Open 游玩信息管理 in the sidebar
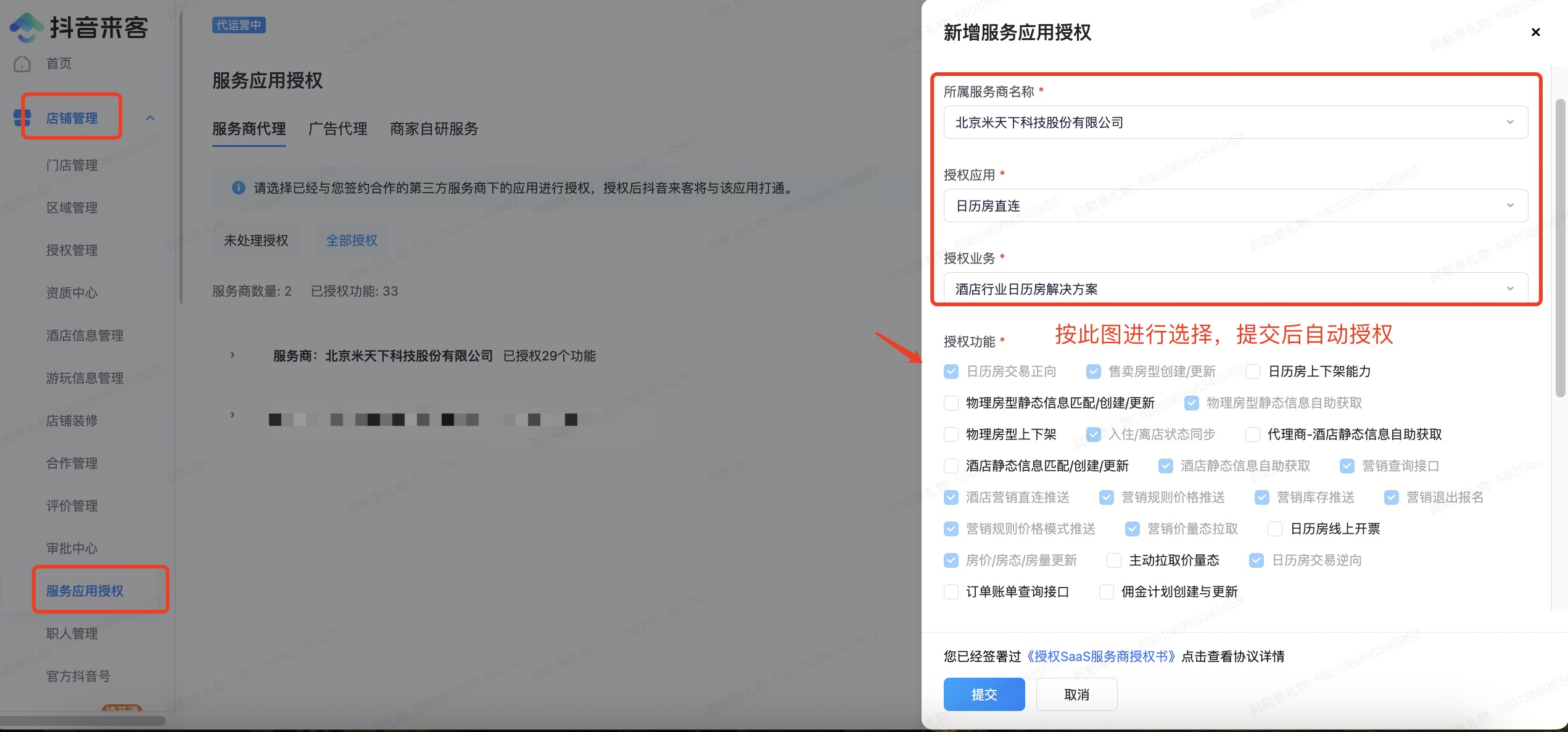Viewport: 1568px width, 732px height. [x=85, y=378]
